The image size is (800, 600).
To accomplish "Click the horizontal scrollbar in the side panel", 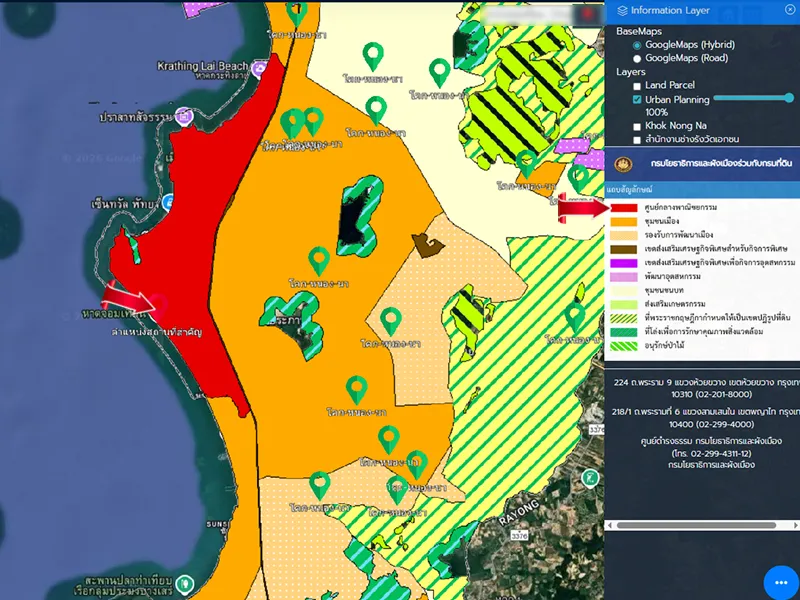I will click(x=696, y=525).
